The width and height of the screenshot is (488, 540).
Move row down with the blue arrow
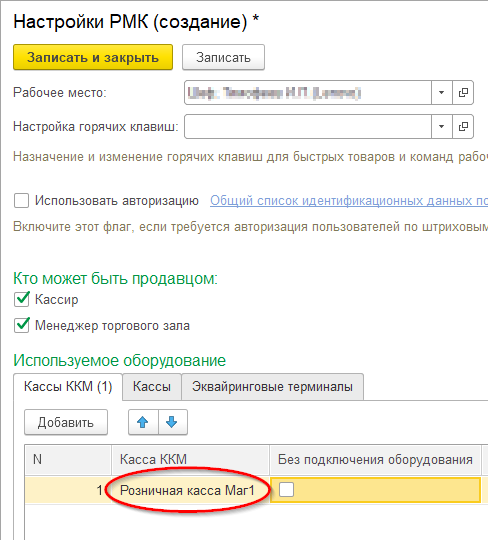(173, 422)
